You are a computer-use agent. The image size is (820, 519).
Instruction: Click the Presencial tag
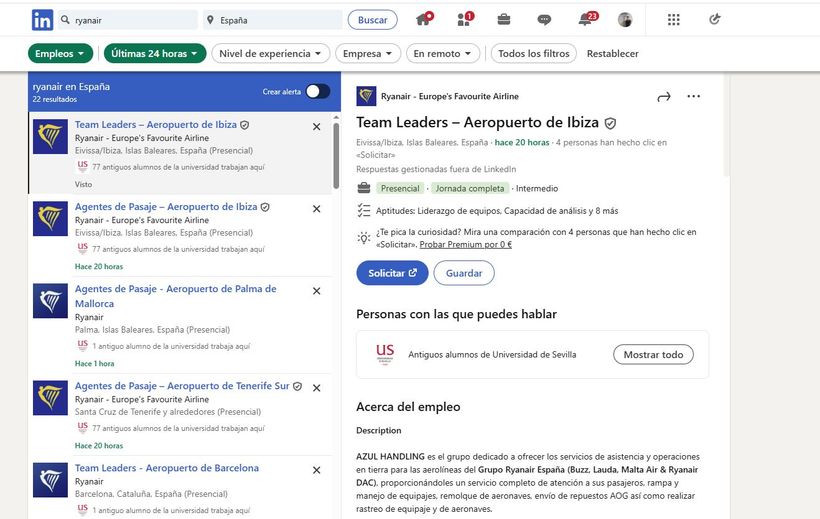(x=400, y=188)
